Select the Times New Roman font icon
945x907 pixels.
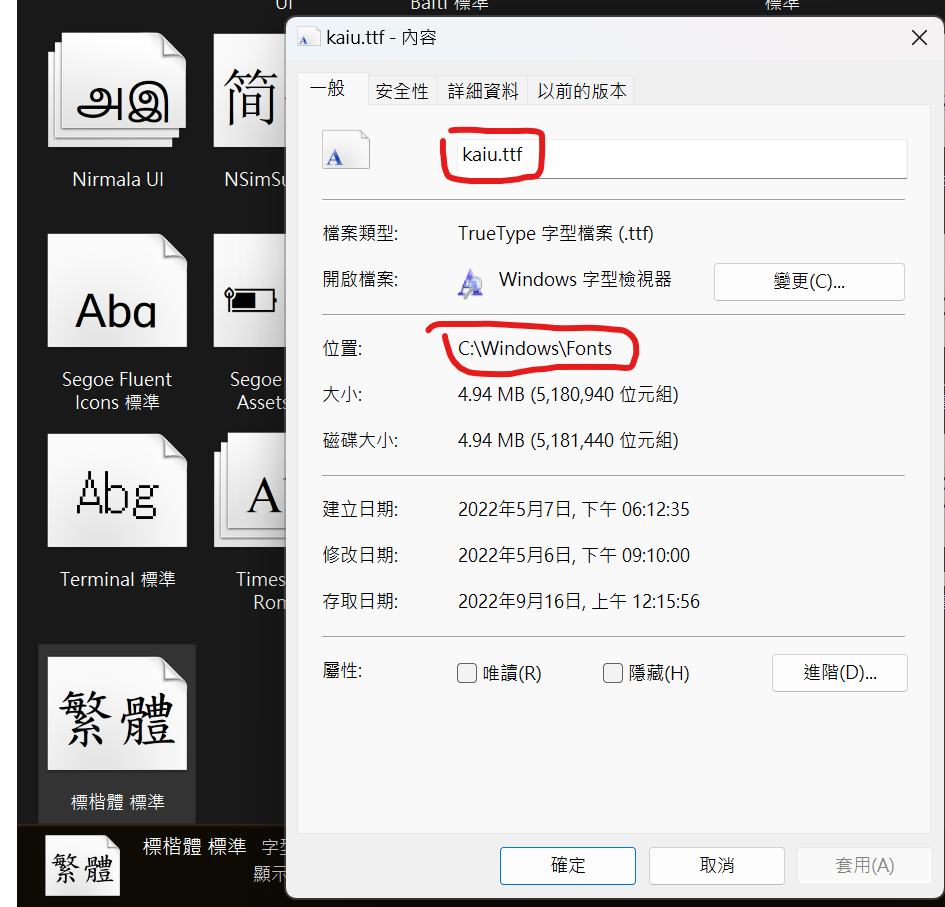(x=250, y=491)
